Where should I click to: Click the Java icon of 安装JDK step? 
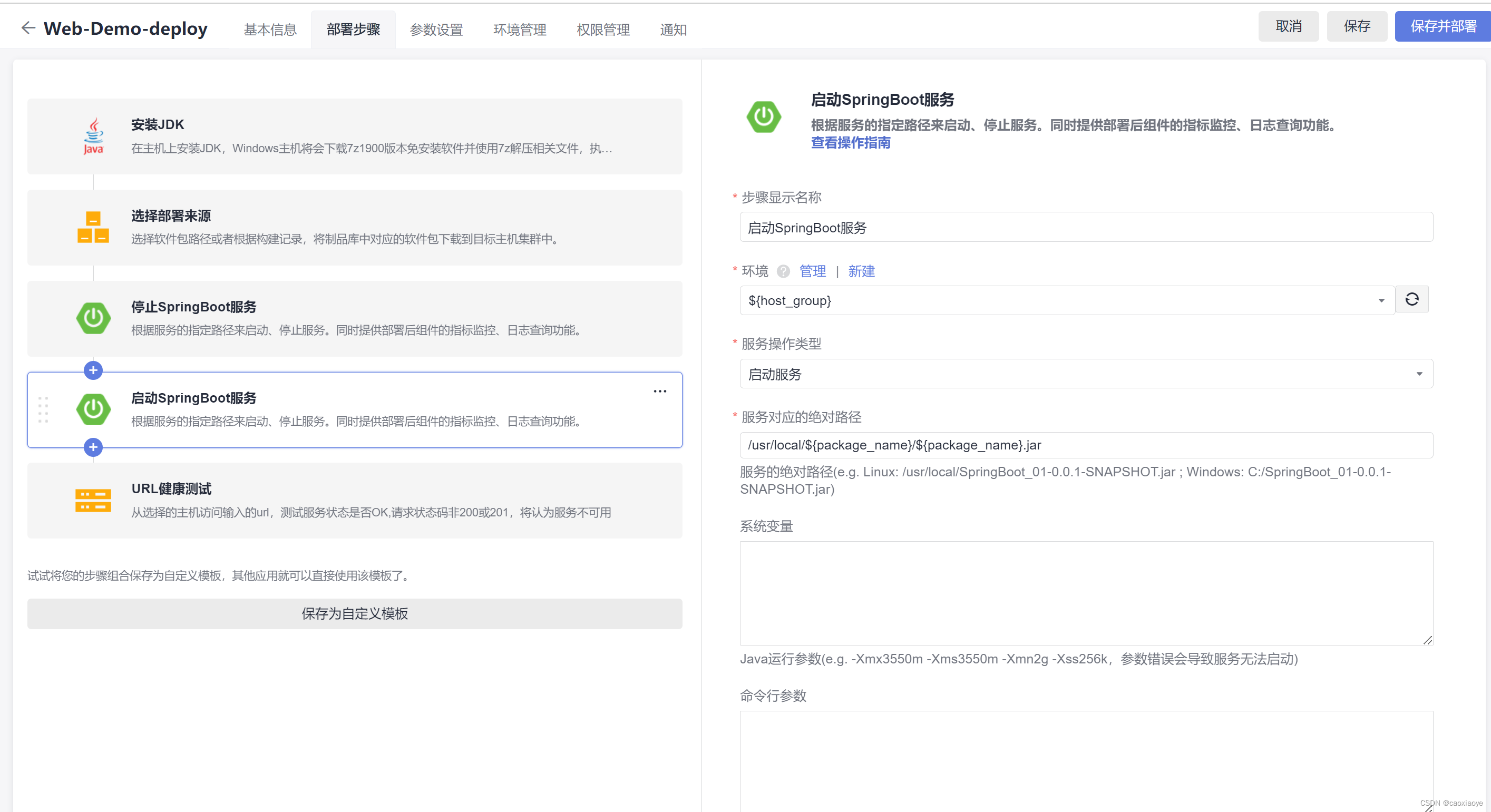click(x=93, y=136)
